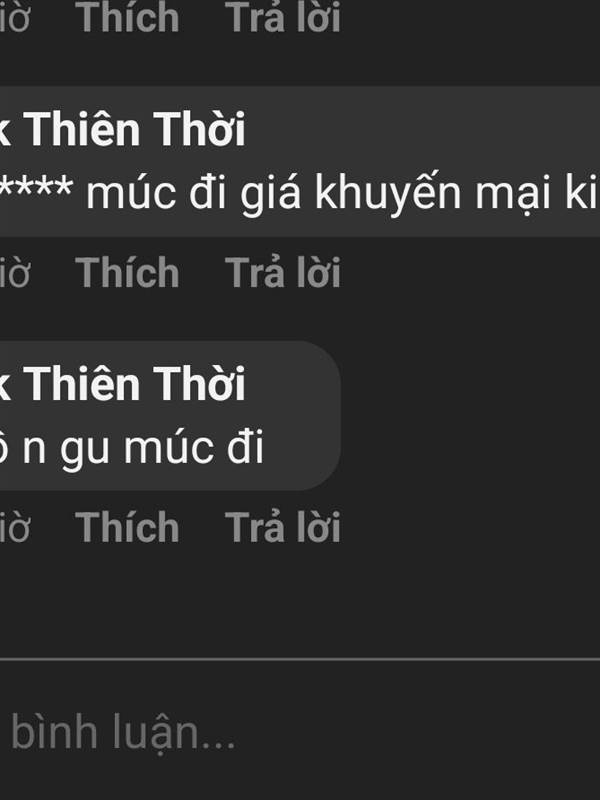The width and height of the screenshot is (600, 800).
Task: Click the timestamp under the khuyến mại comment
Action: click(x=15, y=272)
